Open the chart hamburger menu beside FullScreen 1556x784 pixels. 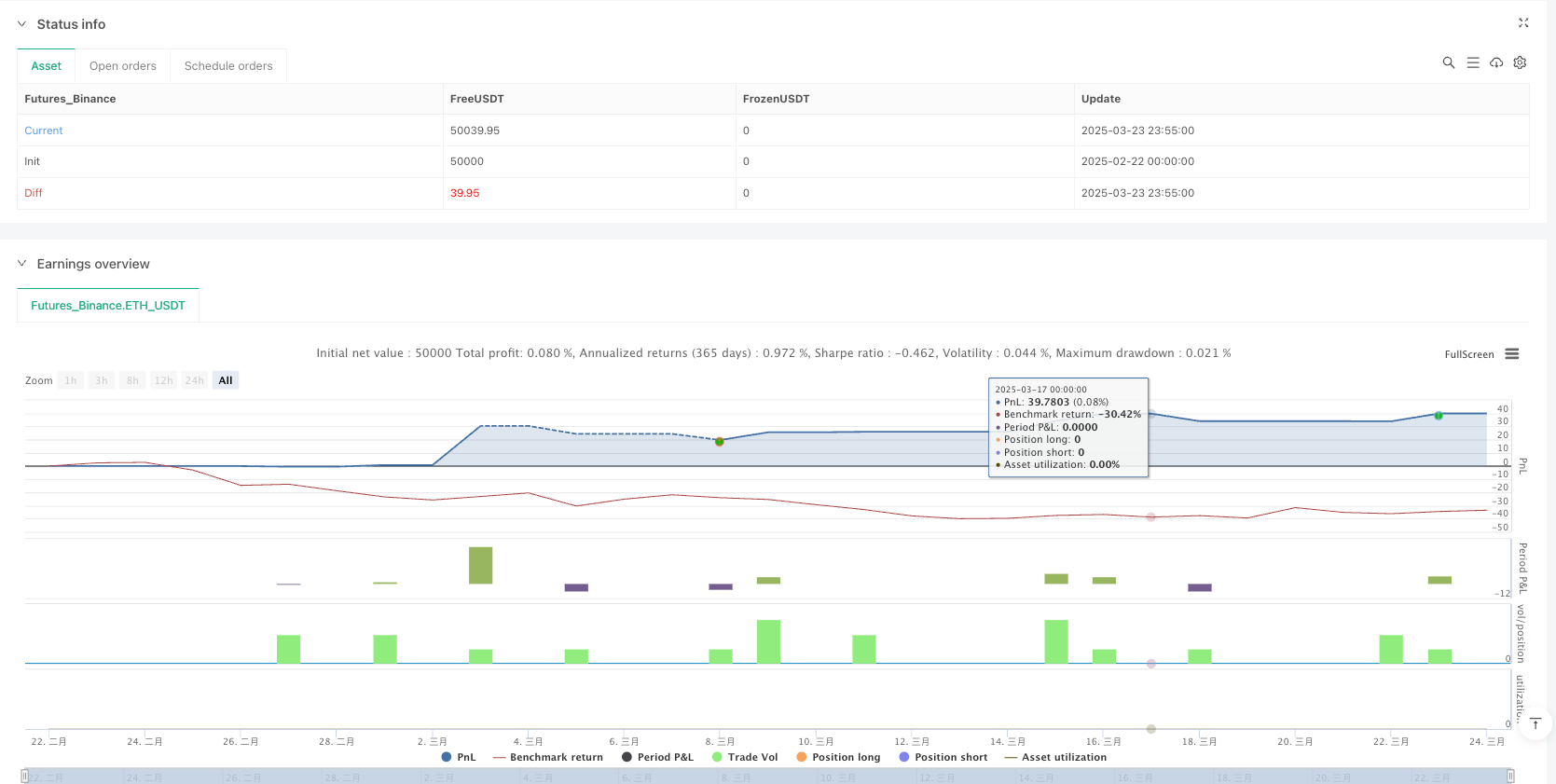(1512, 354)
